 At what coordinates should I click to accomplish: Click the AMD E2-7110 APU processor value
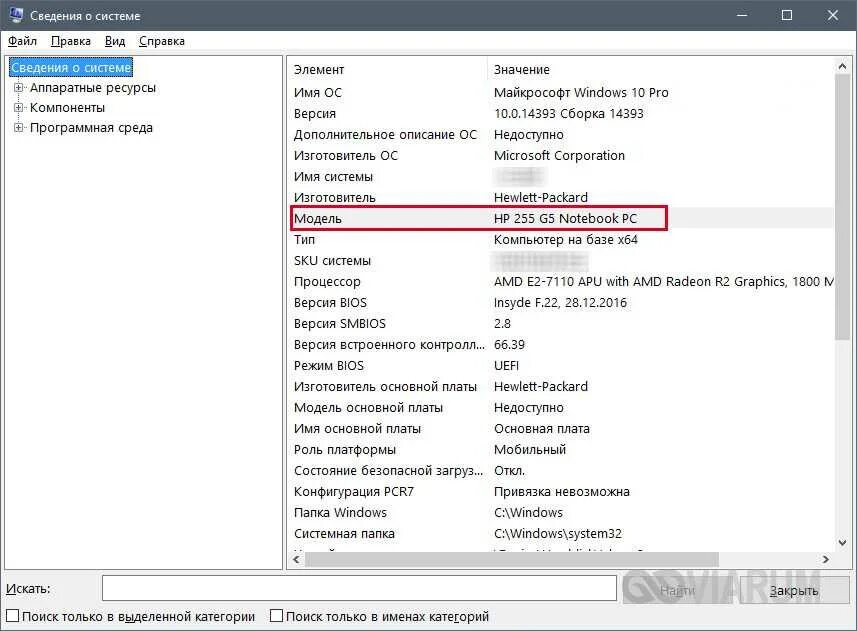[x=664, y=281]
